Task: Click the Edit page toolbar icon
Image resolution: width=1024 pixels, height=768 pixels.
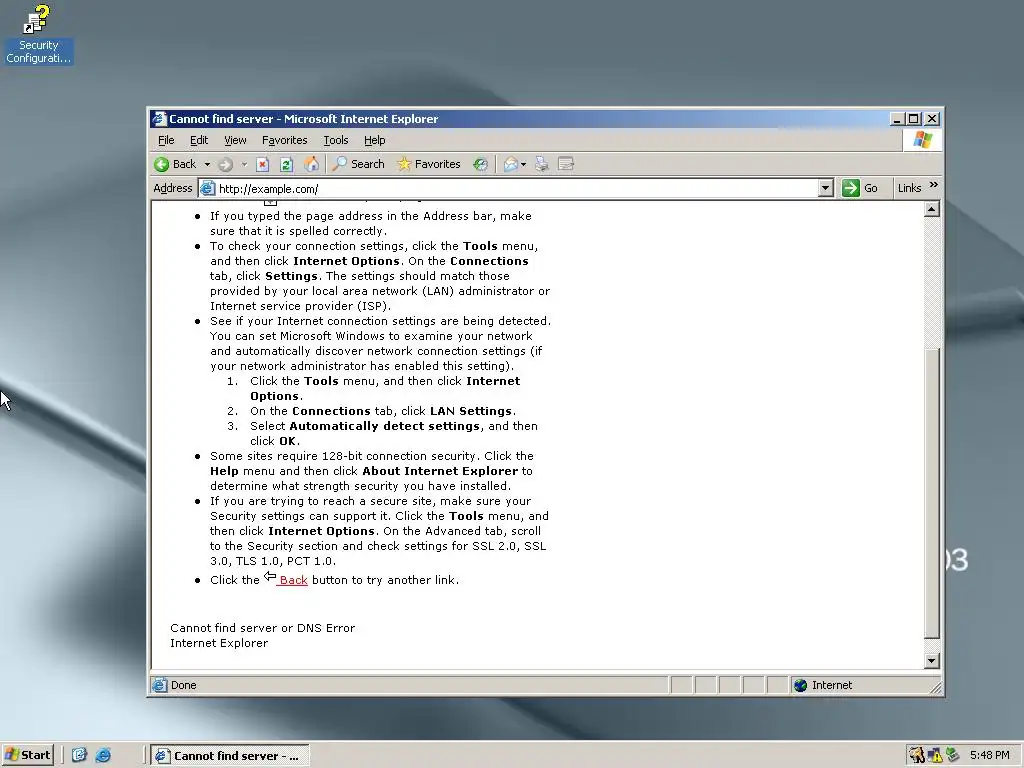Action: [566, 165]
